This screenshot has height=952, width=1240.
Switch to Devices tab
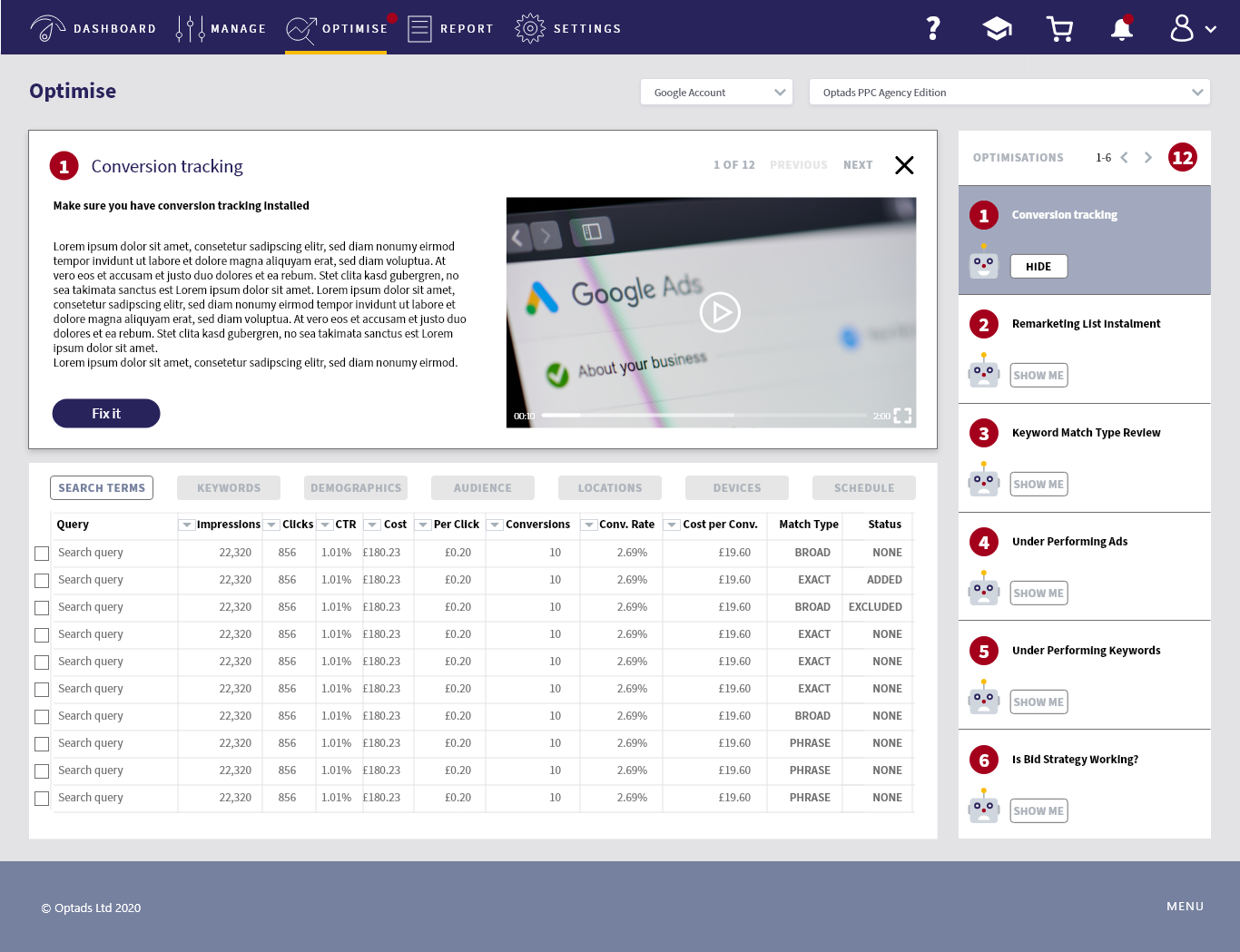737,488
